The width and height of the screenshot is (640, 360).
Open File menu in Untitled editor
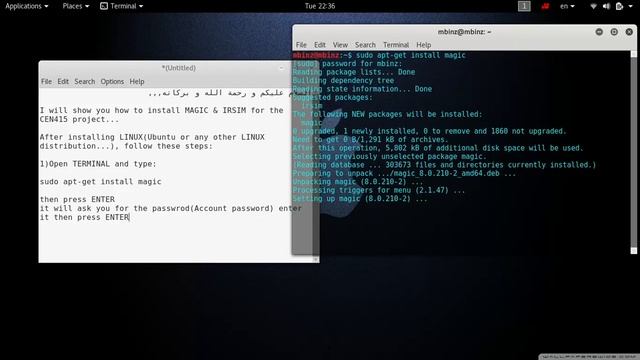click(x=46, y=82)
